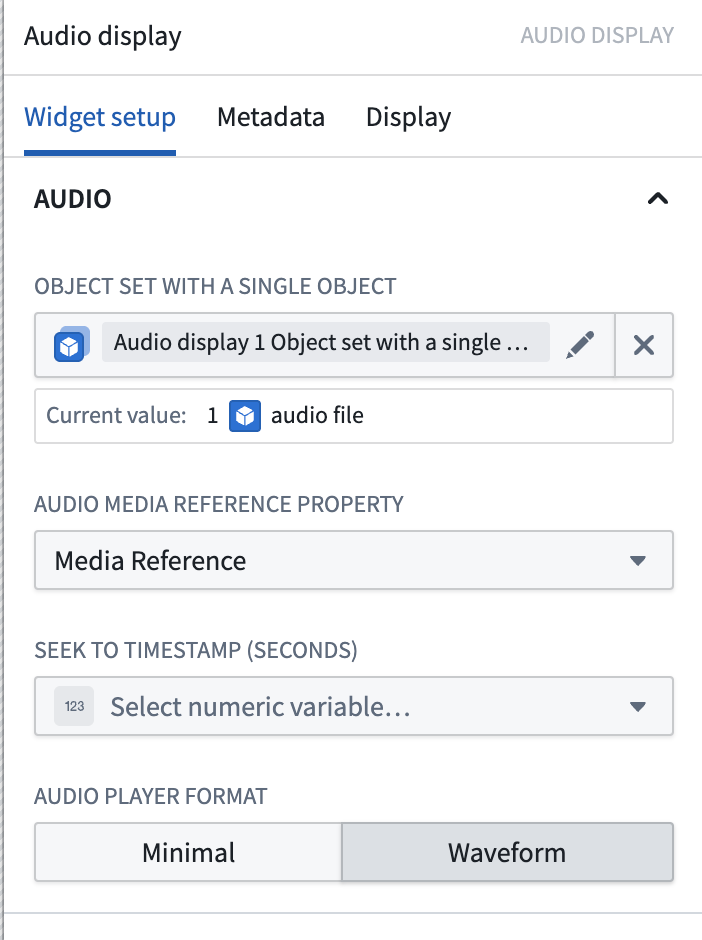The width and height of the screenshot is (702, 940).
Task: Click the highlighted Waveform format segment
Action: pos(507,852)
